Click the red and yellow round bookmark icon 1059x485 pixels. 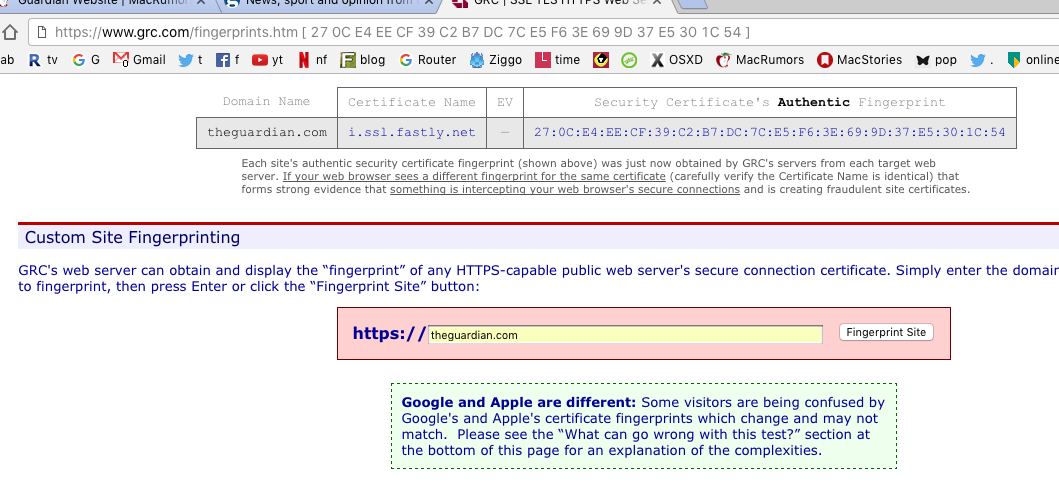(x=600, y=60)
